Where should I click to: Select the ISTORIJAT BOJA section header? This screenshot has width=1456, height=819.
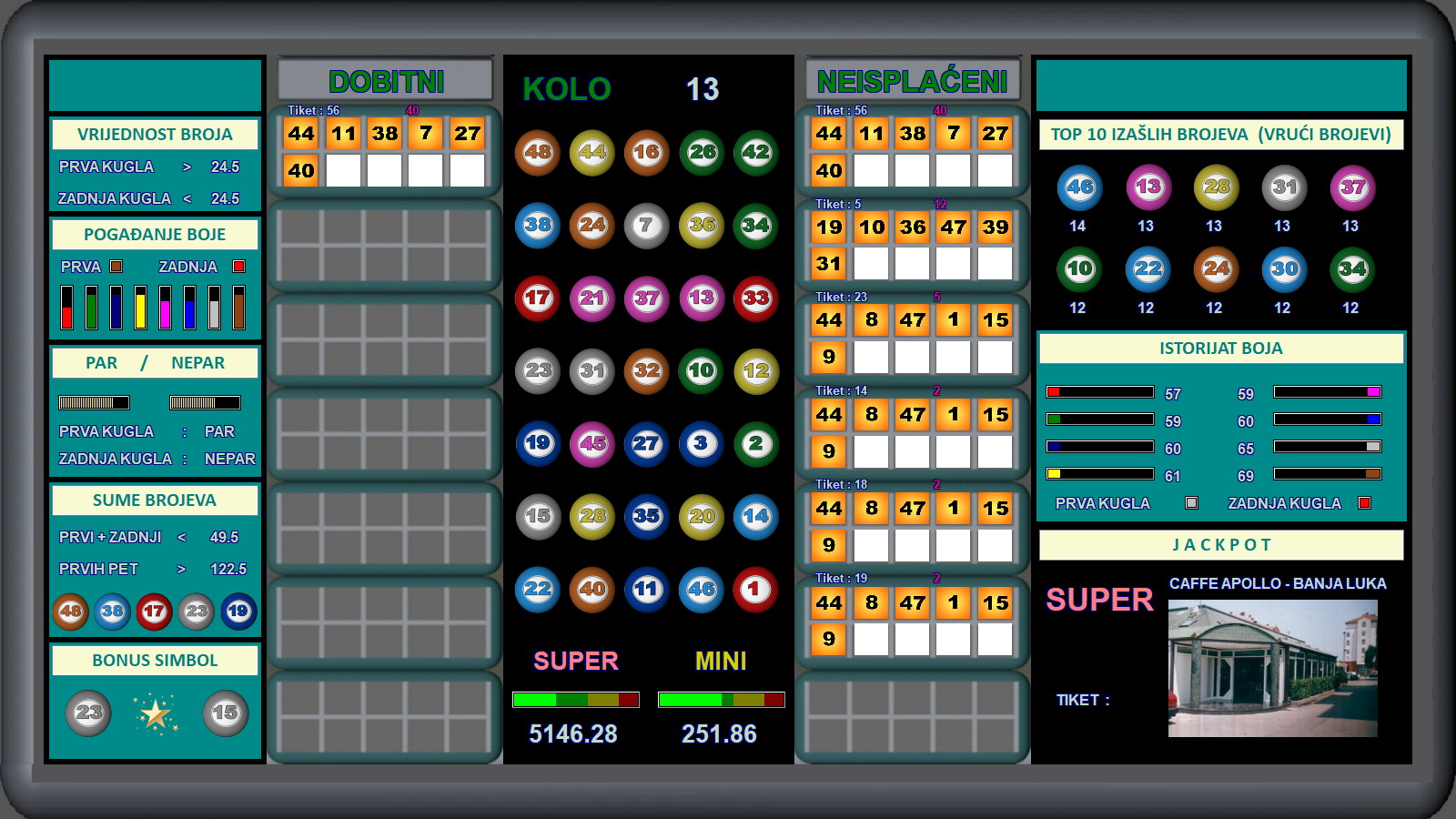click(1221, 349)
